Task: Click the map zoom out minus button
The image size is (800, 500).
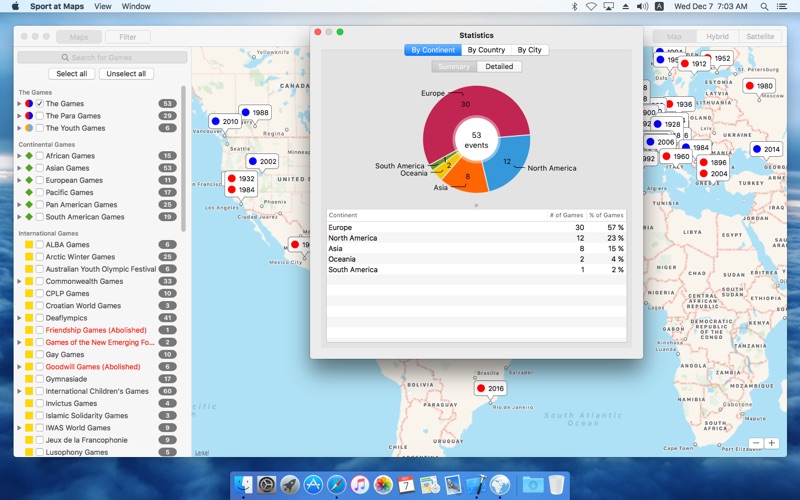Action: tap(756, 443)
